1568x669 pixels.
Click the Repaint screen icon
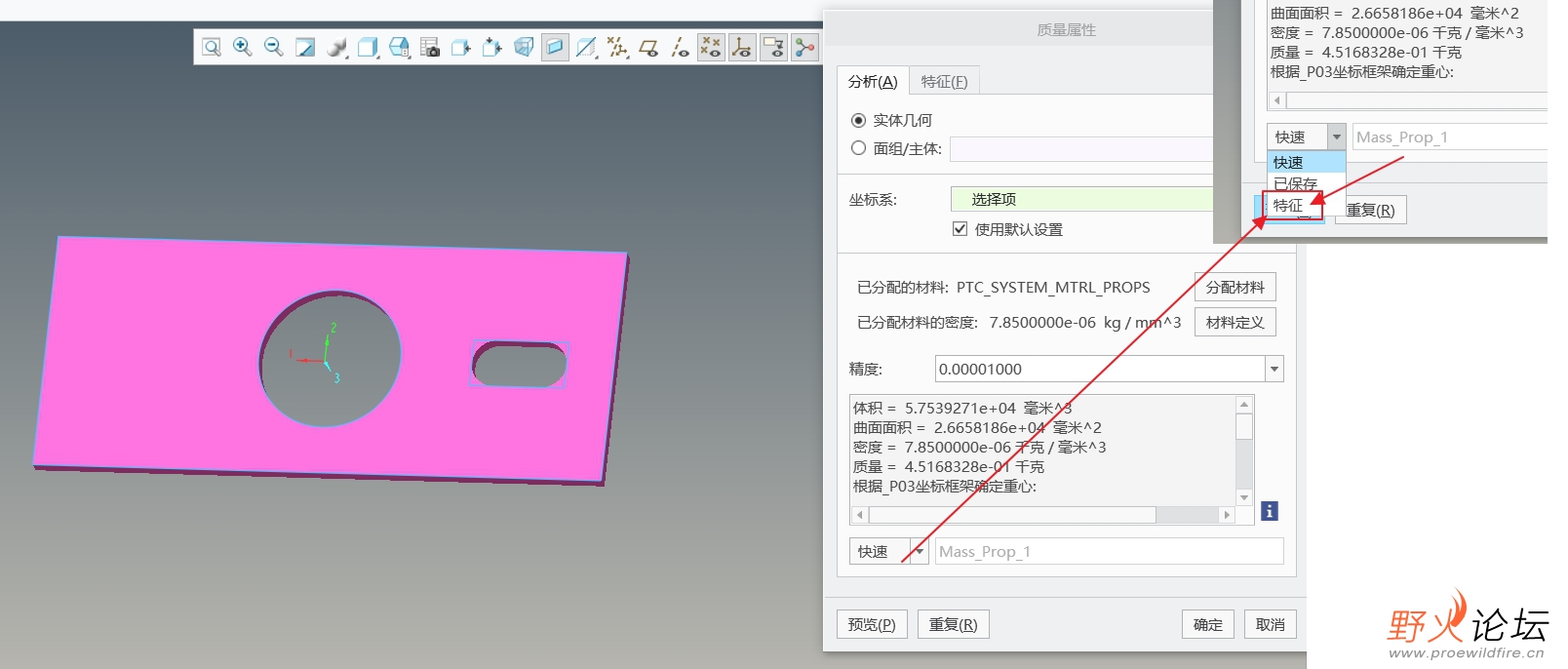(305, 47)
